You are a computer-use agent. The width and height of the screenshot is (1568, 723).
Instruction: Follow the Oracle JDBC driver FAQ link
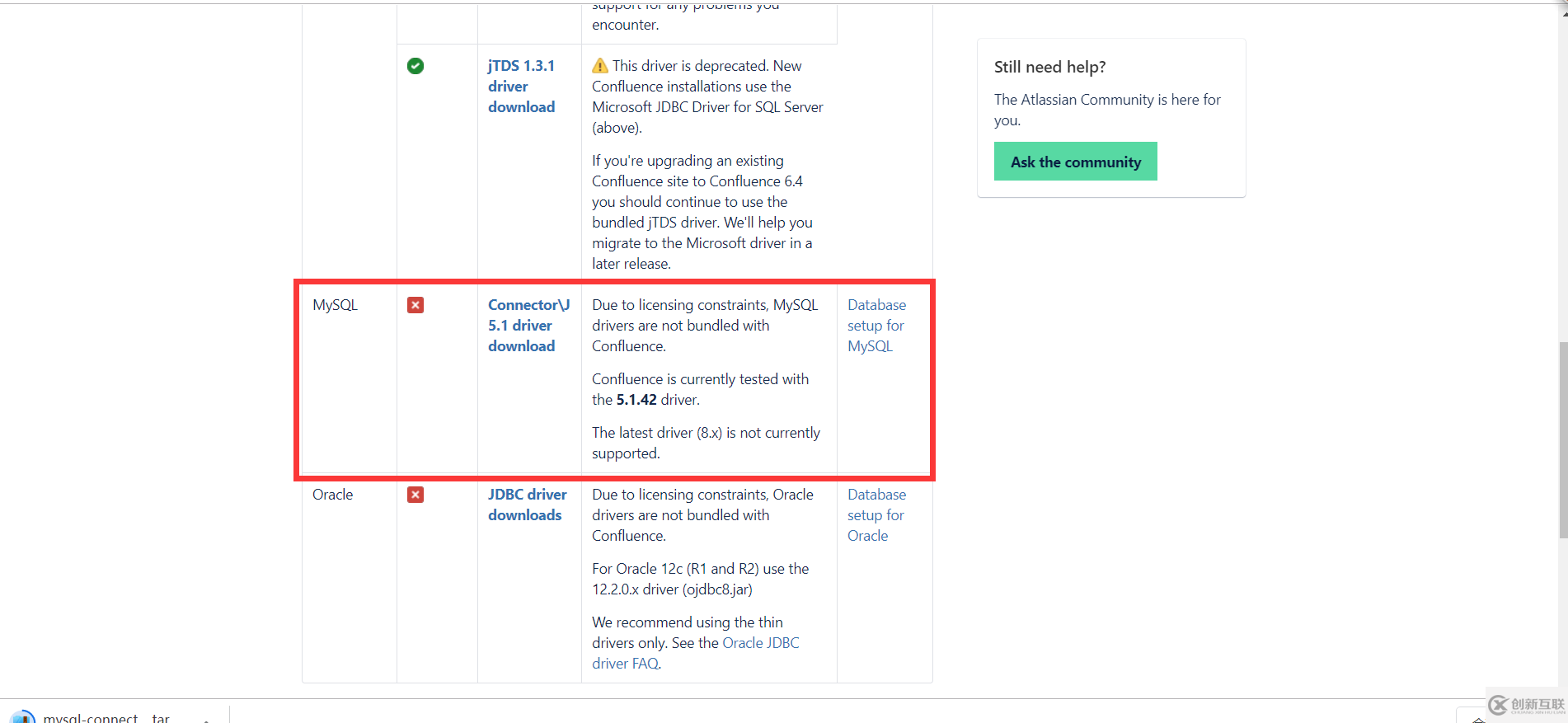[696, 653]
